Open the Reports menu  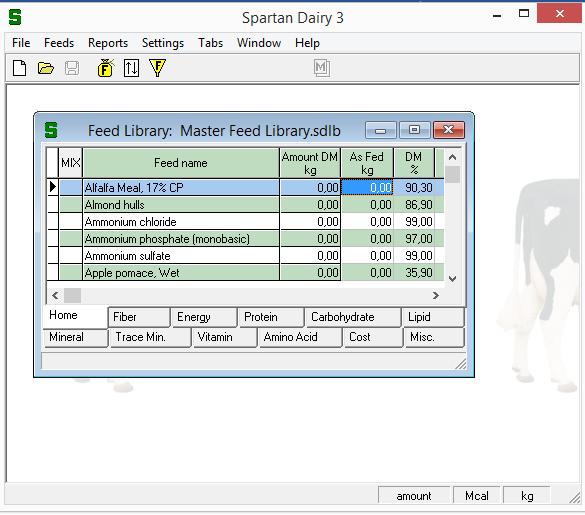click(108, 43)
